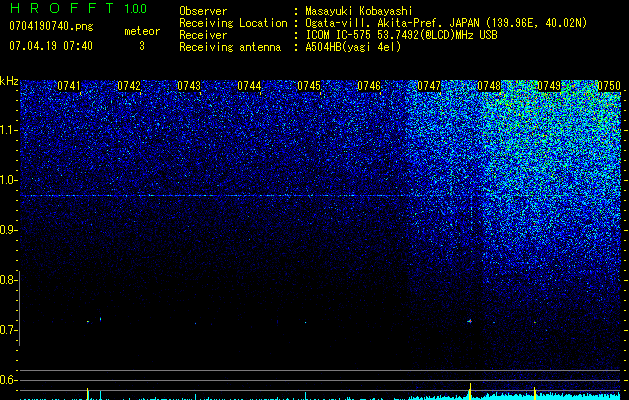Click the tall yellow level spike below 0748

470,392
